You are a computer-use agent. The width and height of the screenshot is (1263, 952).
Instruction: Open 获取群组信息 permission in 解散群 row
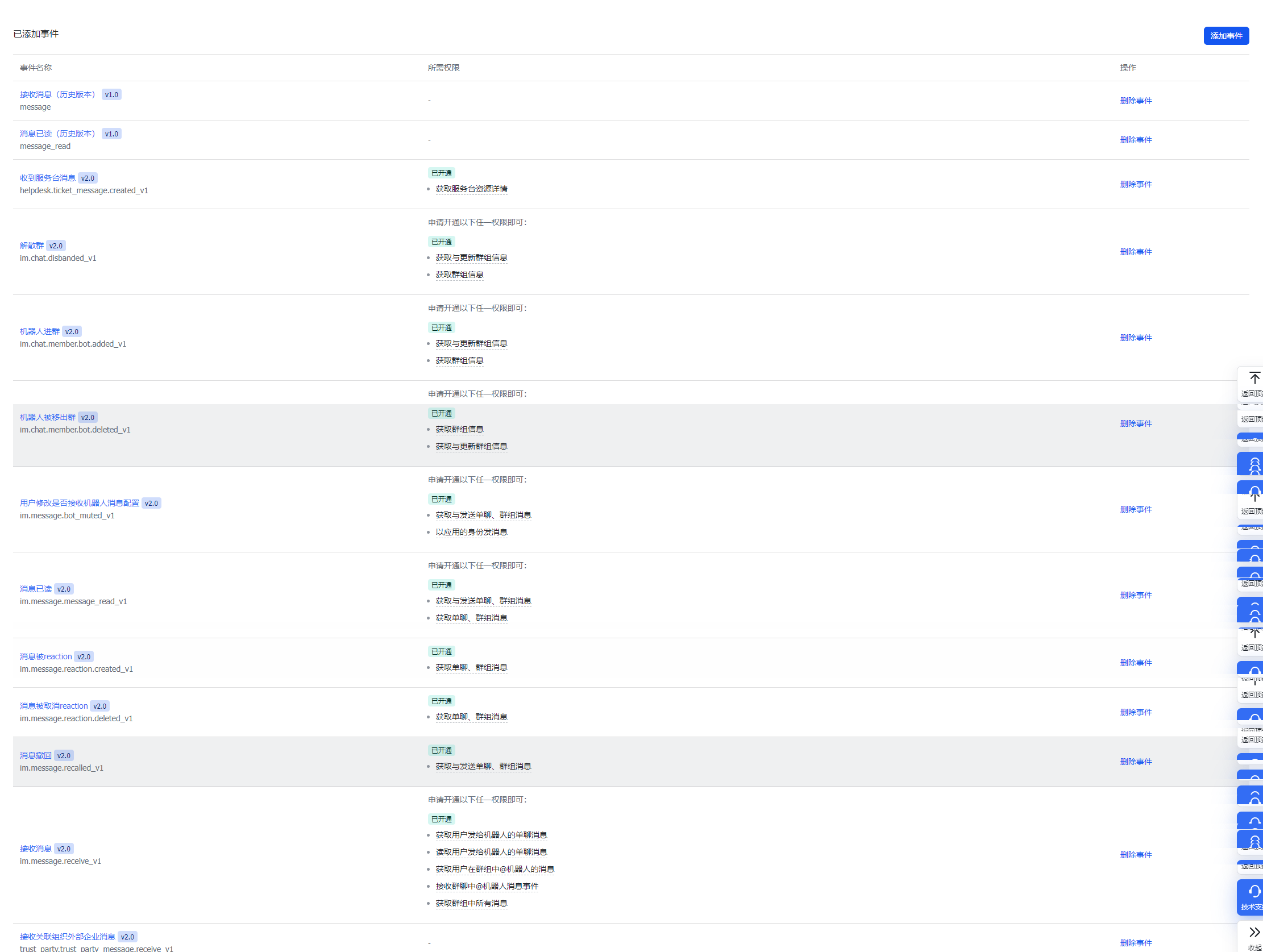click(459, 275)
